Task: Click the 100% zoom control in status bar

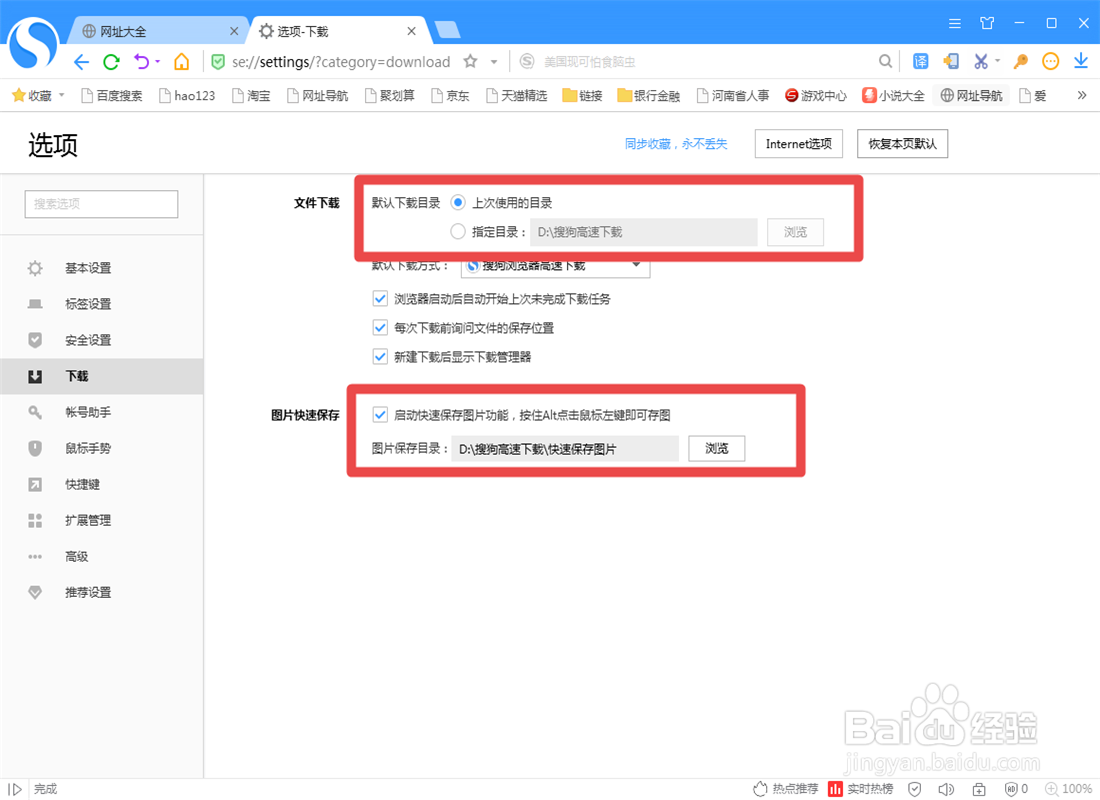Action: coord(1070,789)
